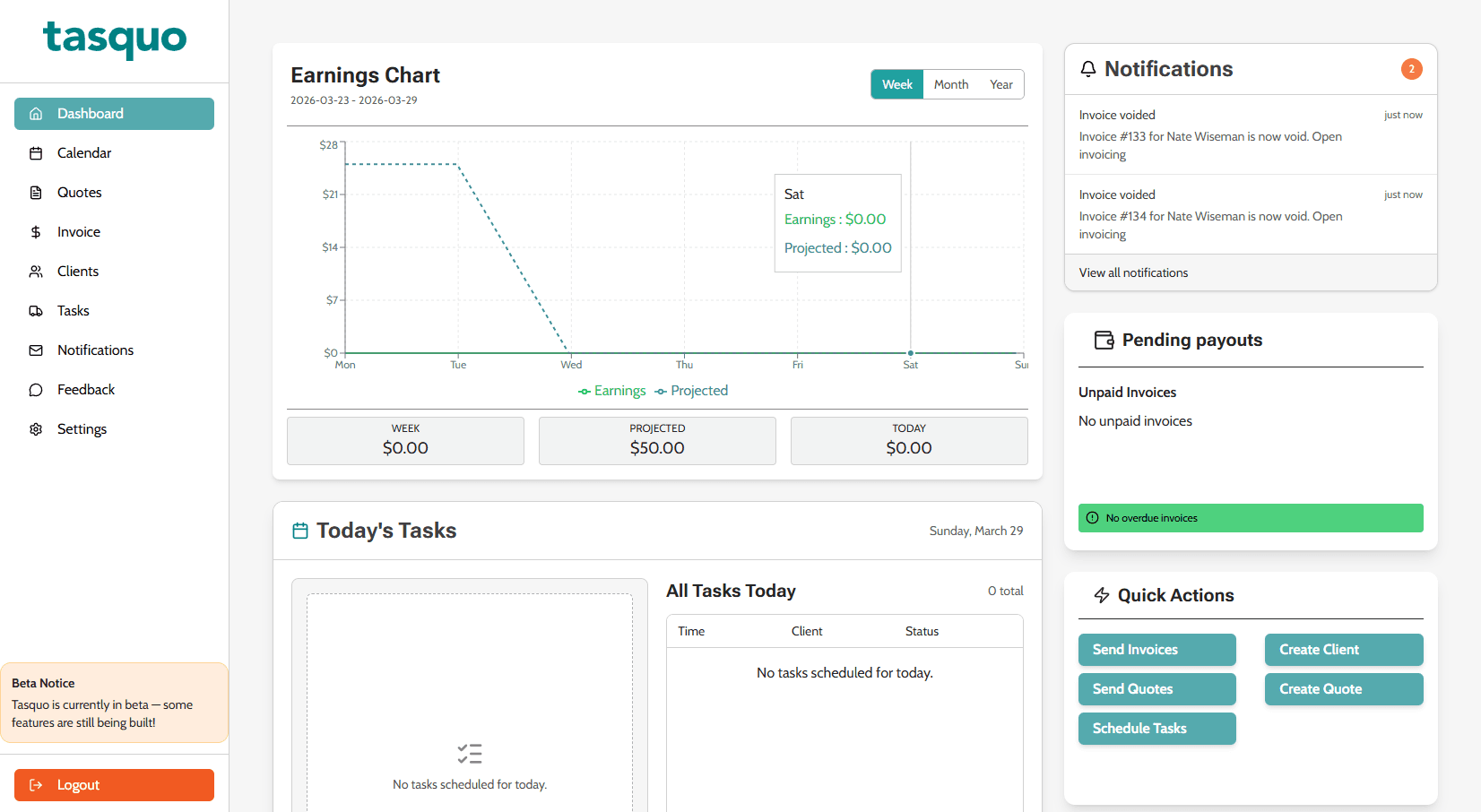Open invoicing from the Invoice #133 notification
This screenshot has width=1481, height=812.
pos(1102,154)
